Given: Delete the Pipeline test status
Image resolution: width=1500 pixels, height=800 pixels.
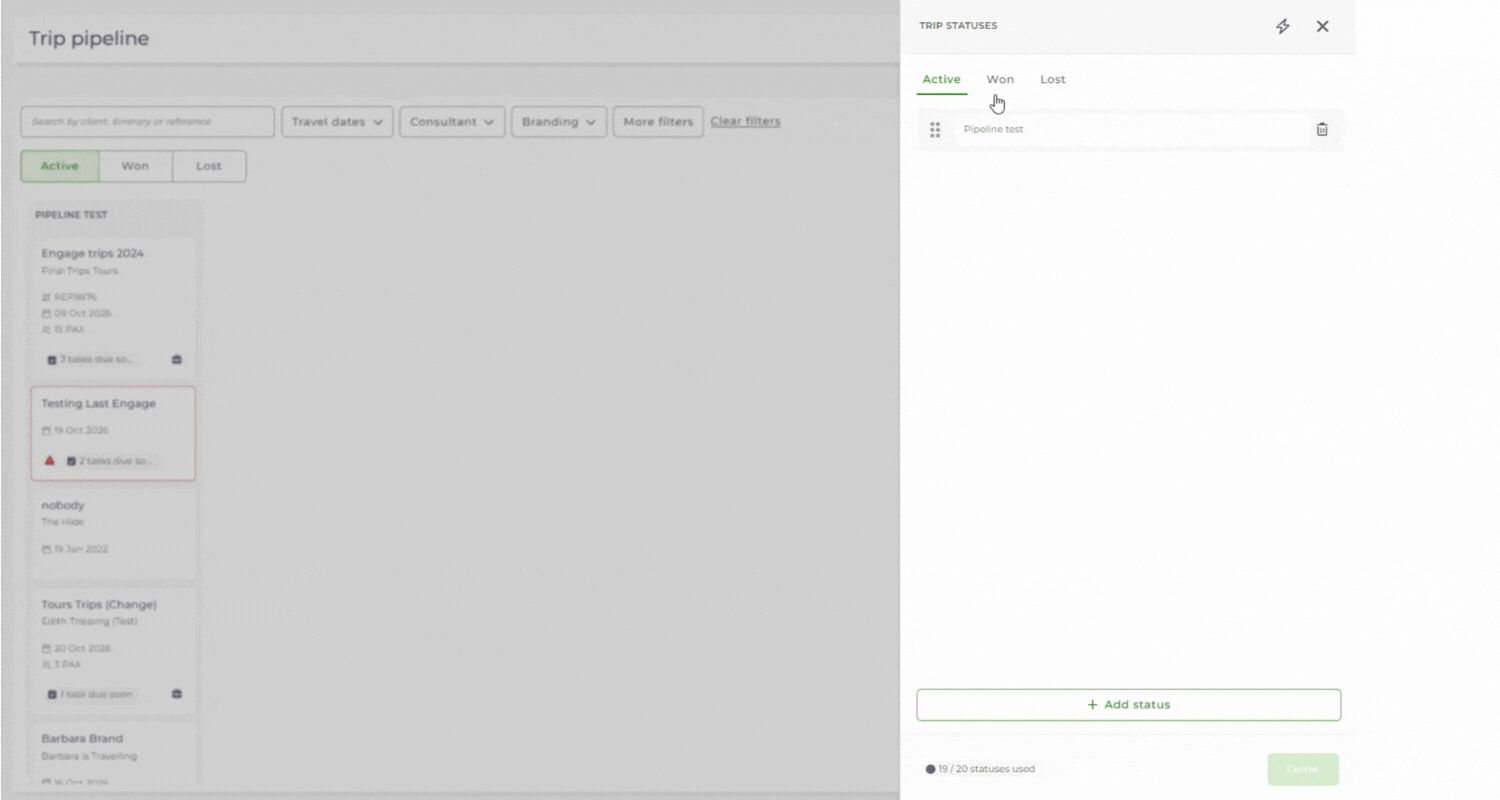Looking at the screenshot, I should (x=1322, y=129).
